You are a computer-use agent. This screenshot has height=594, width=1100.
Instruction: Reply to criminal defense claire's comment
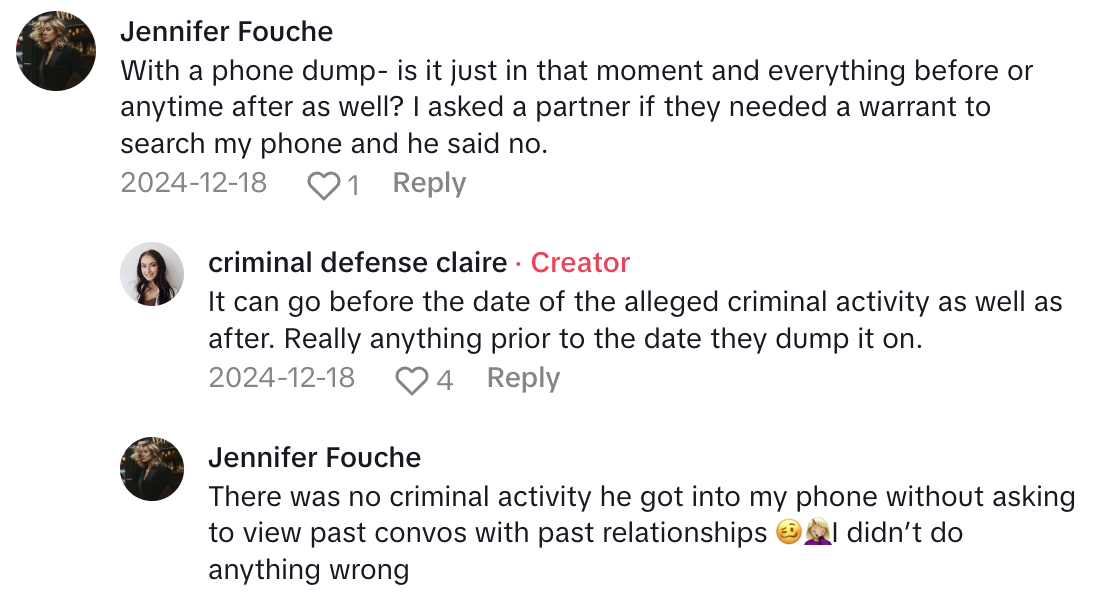(x=523, y=379)
